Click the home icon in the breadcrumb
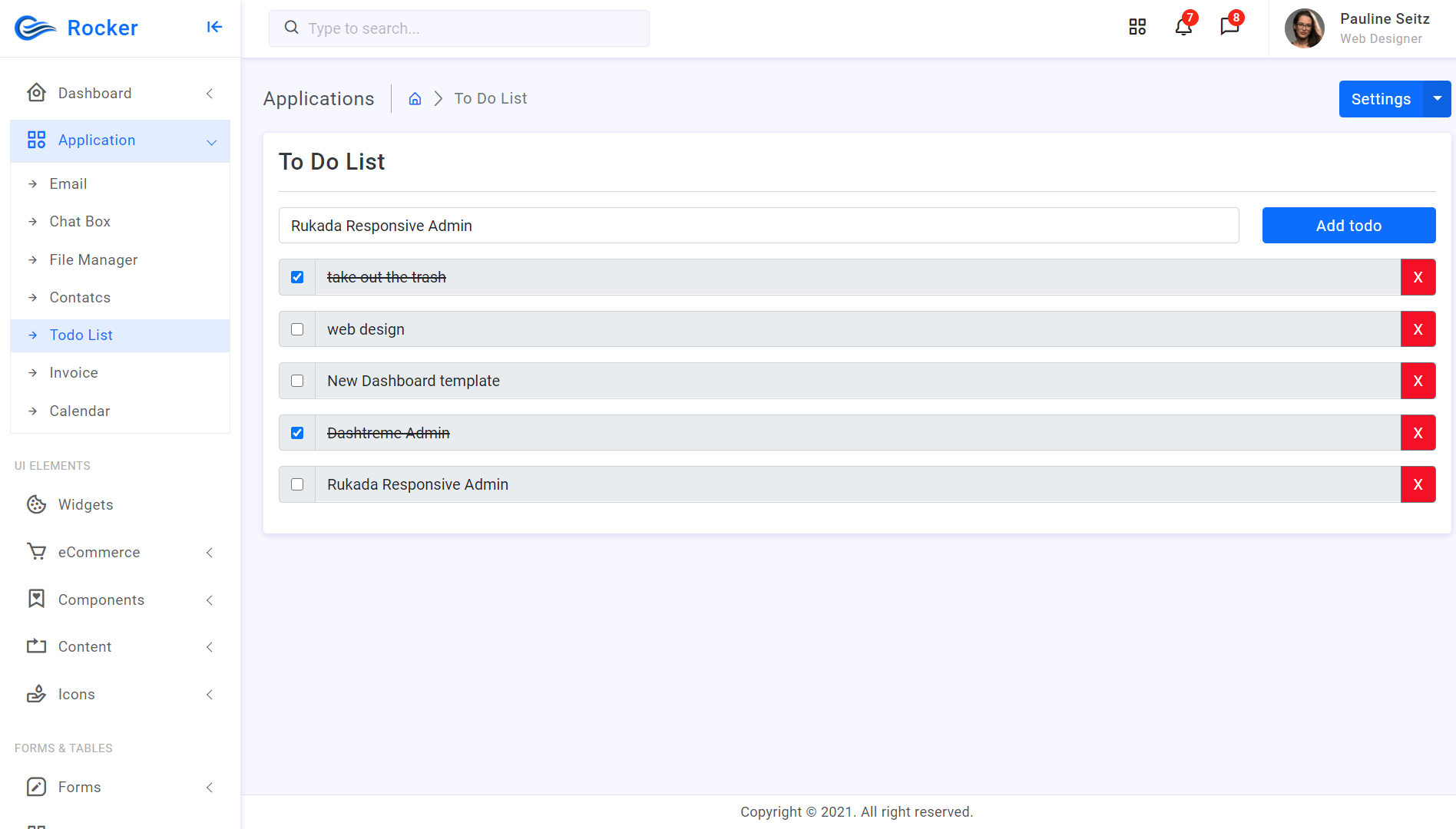This screenshot has height=829, width=1456. 415,98
